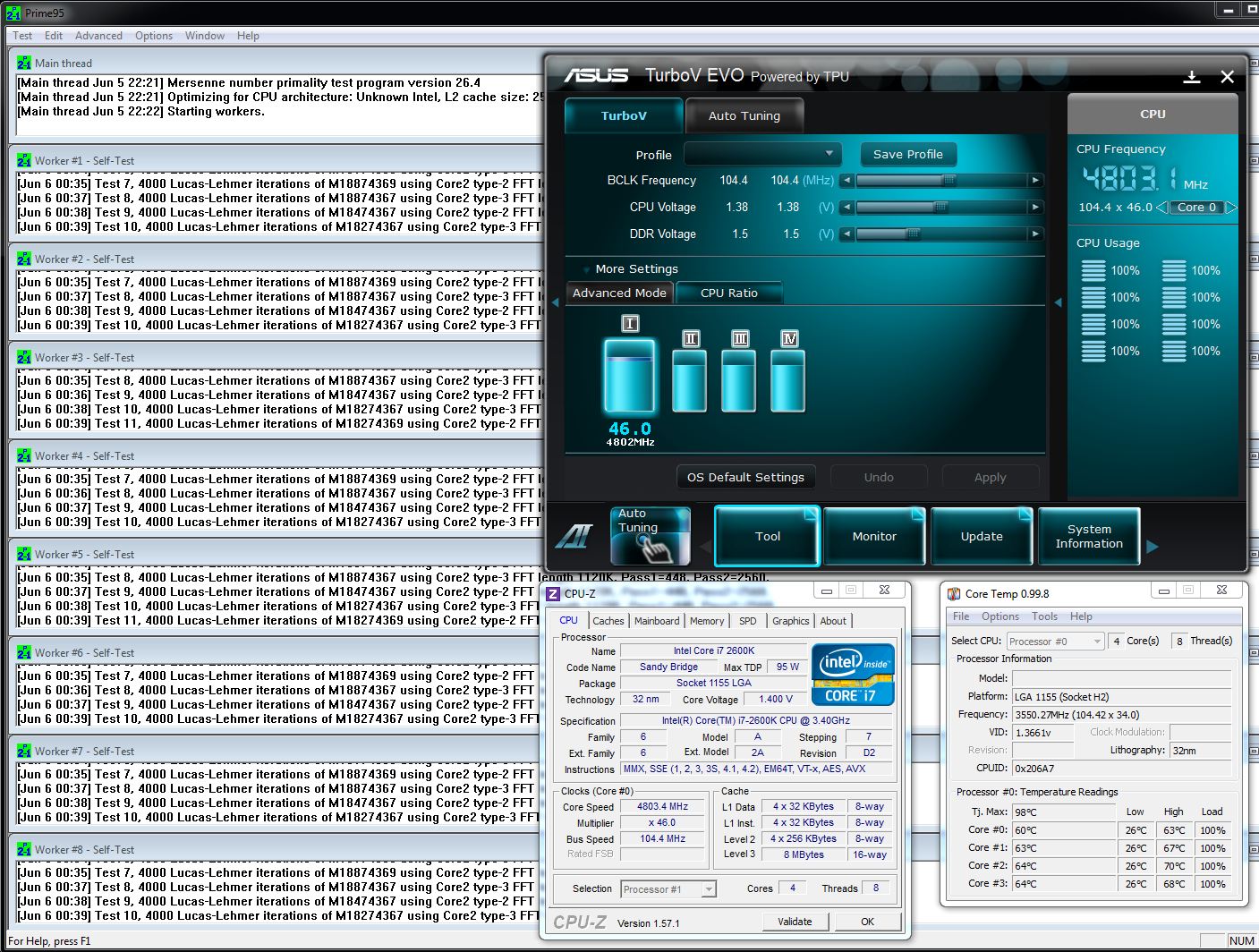The width and height of the screenshot is (1259, 952).
Task: Click Prime95 Worker #5 window icon
Action: [x=23, y=555]
